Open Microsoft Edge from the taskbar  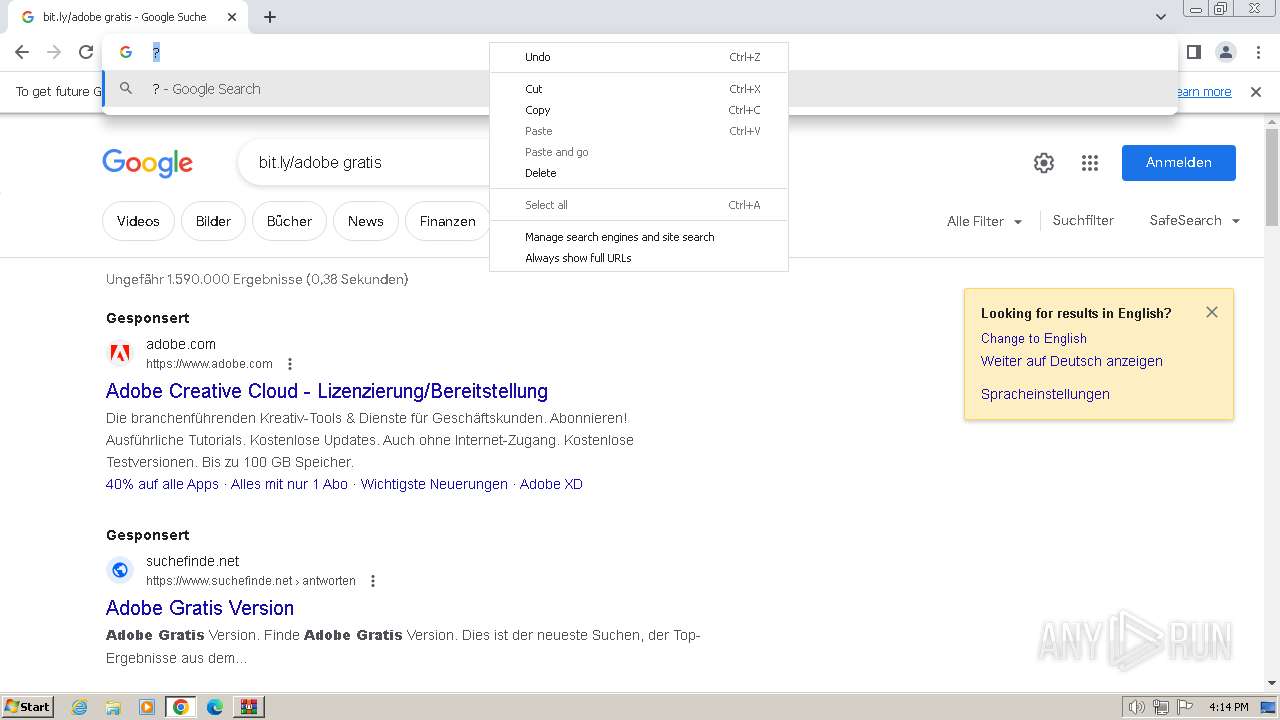(x=215, y=707)
